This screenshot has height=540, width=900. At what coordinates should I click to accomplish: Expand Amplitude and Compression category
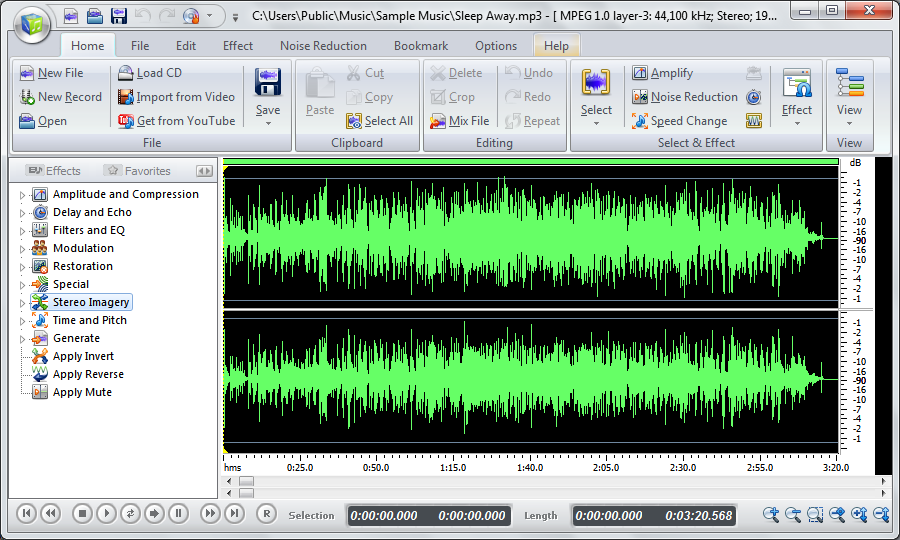(22, 195)
